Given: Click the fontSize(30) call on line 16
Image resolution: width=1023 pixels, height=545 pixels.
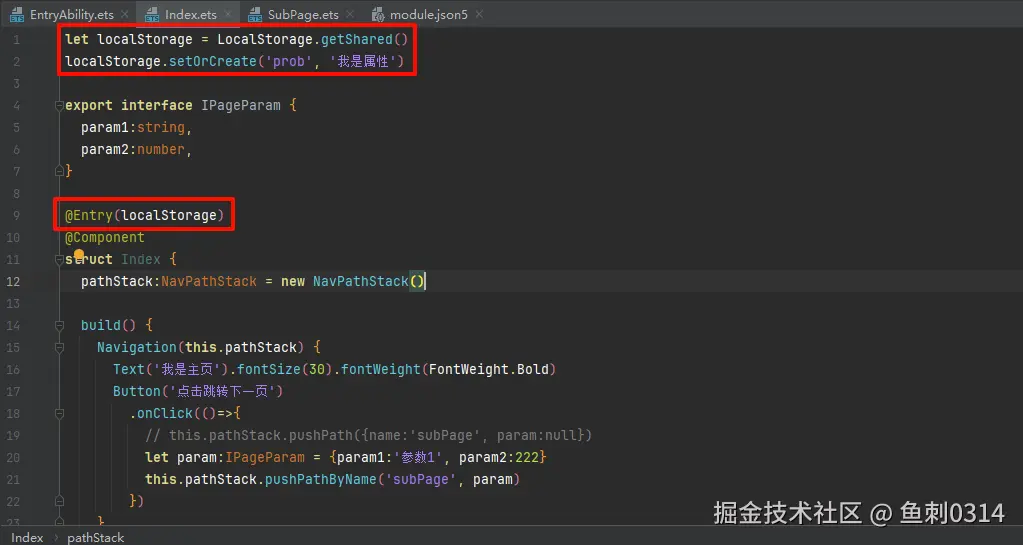Looking at the screenshot, I should 284,369.
